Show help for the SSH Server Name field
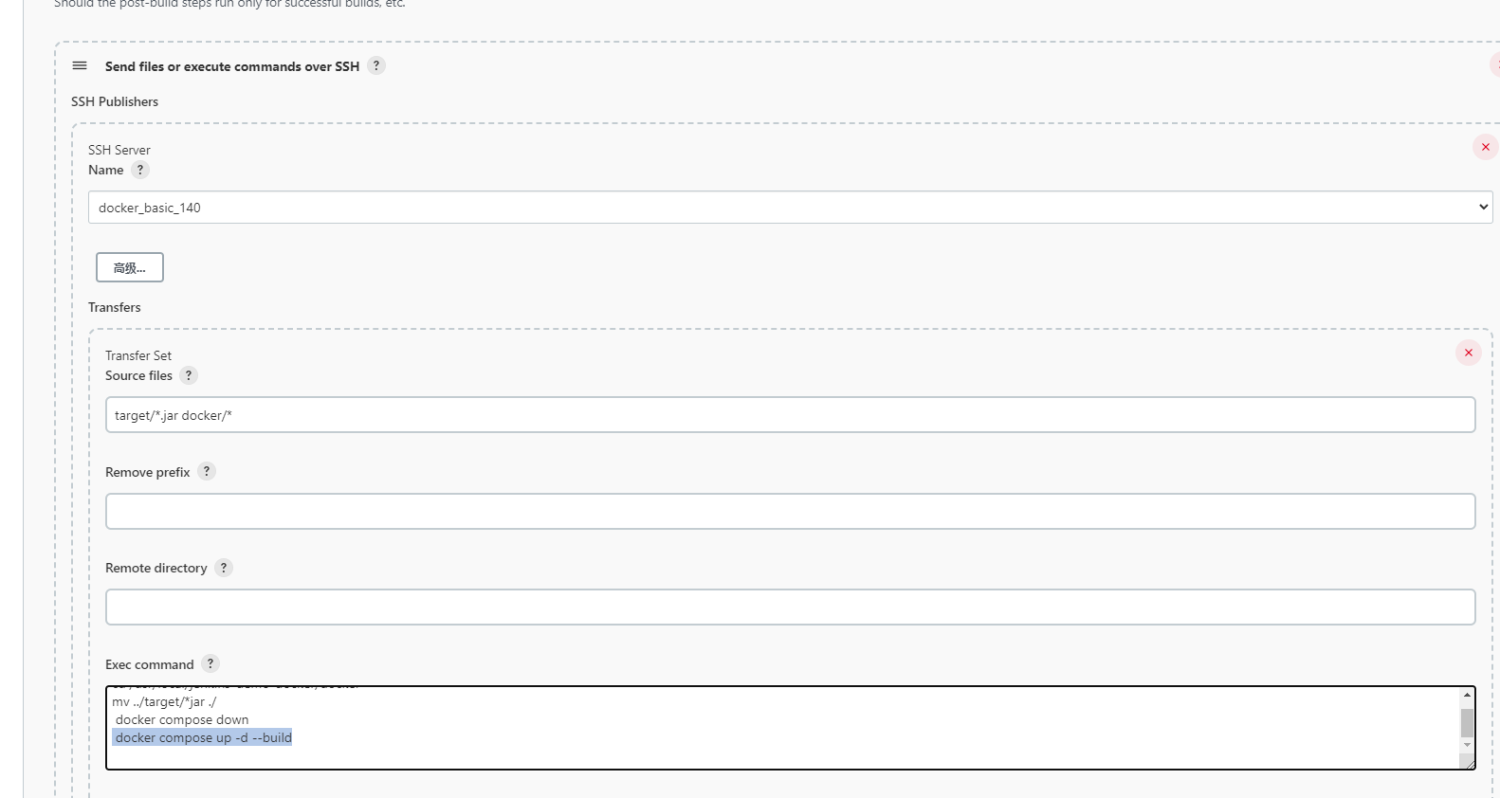The height and width of the screenshot is (798, 1500). [140, 170]
